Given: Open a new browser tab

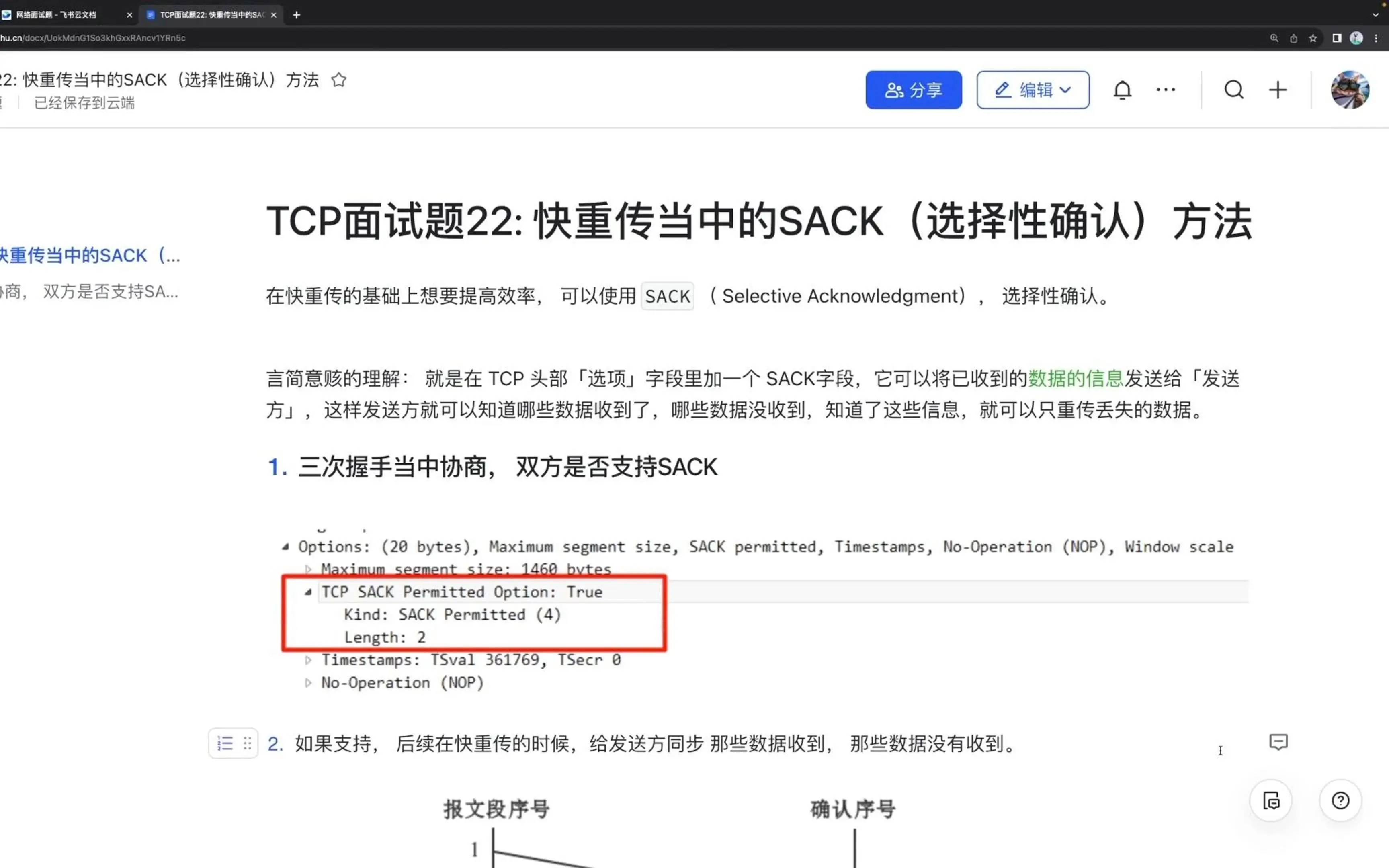Looking at the screenshot, I should pos(297,15).
